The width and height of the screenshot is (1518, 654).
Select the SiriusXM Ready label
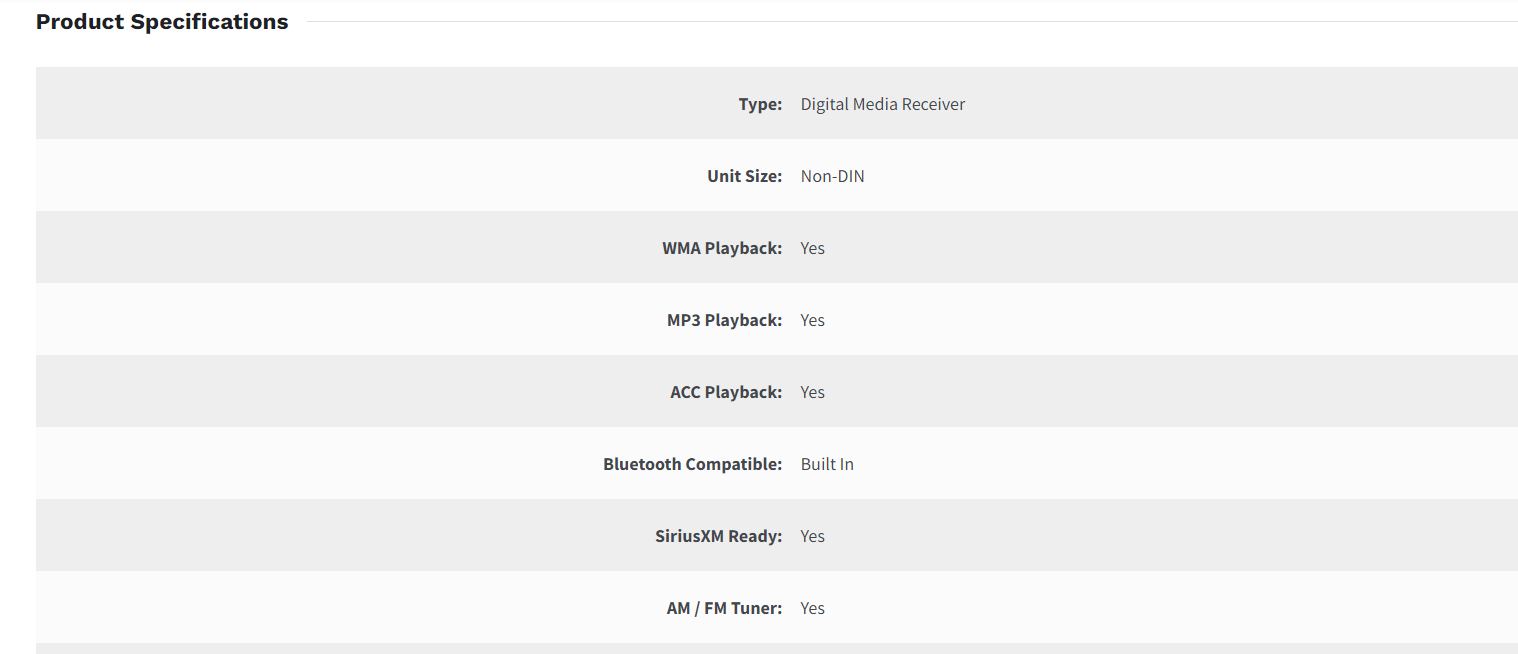[718, 536]
